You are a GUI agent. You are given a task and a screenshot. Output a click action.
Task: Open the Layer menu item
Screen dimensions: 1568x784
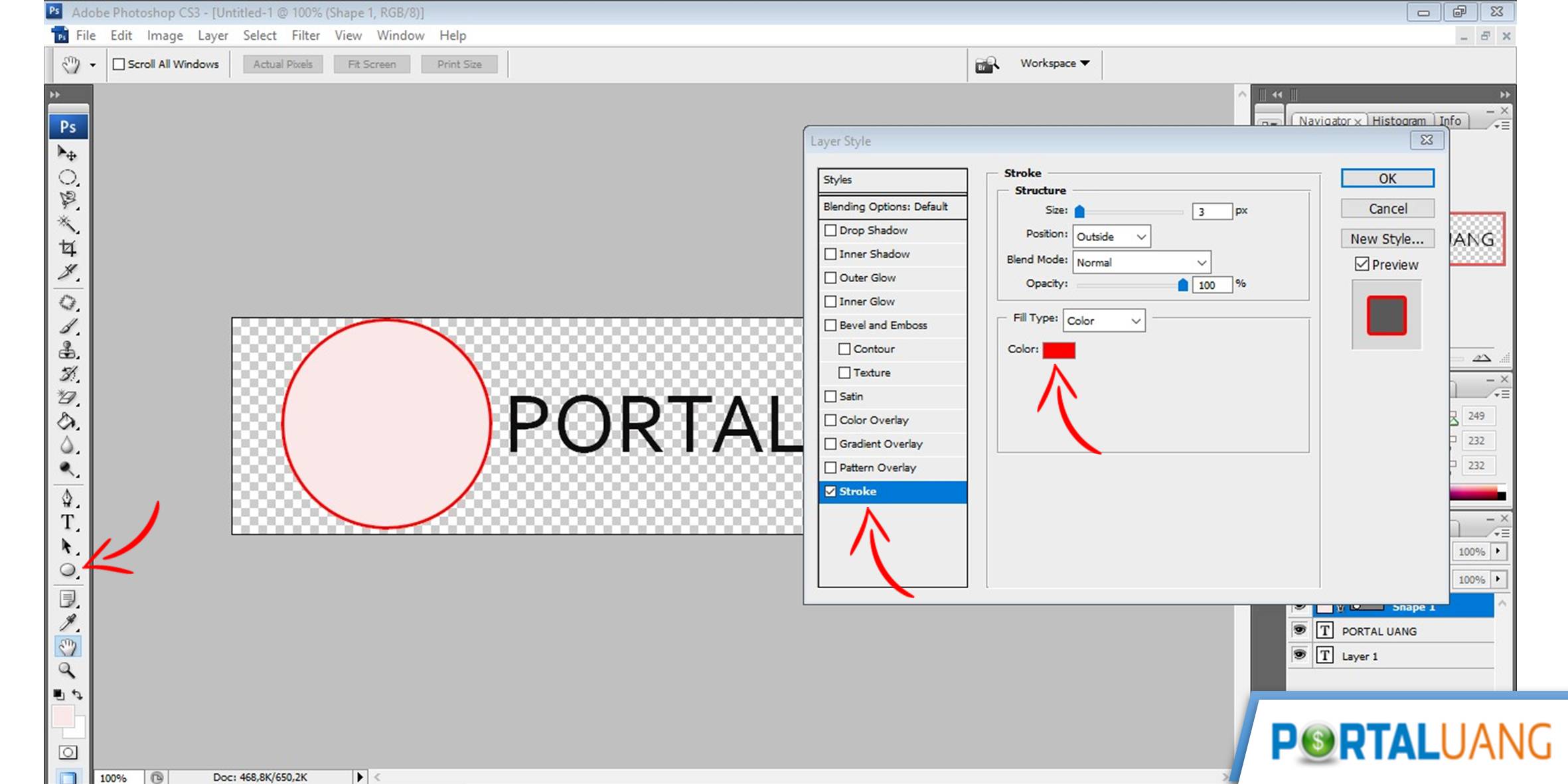(x=211, y=35)
